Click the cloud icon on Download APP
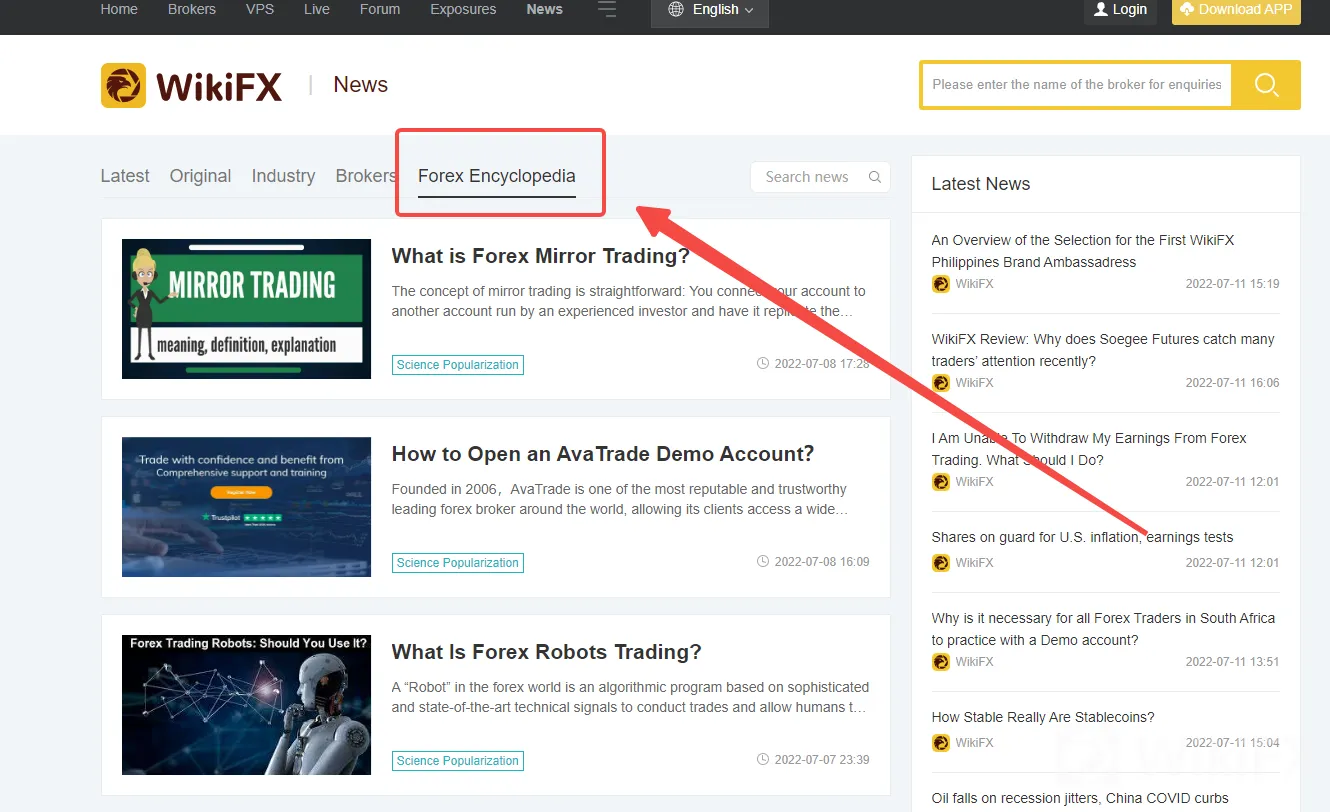Image resolution: width=1330 pixels, height=812 pixels. tap(1187, 9)
